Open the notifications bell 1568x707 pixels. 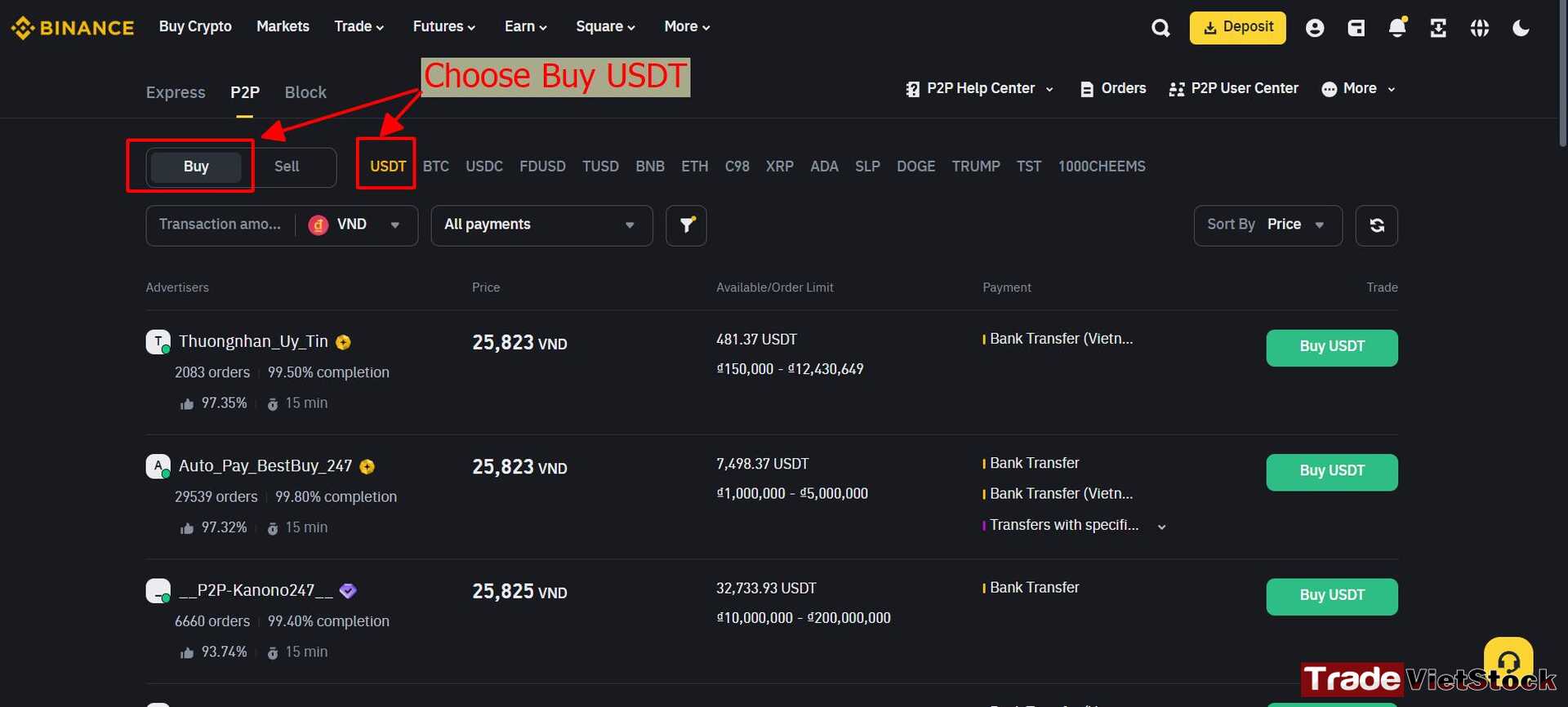tap(1398, 28)
